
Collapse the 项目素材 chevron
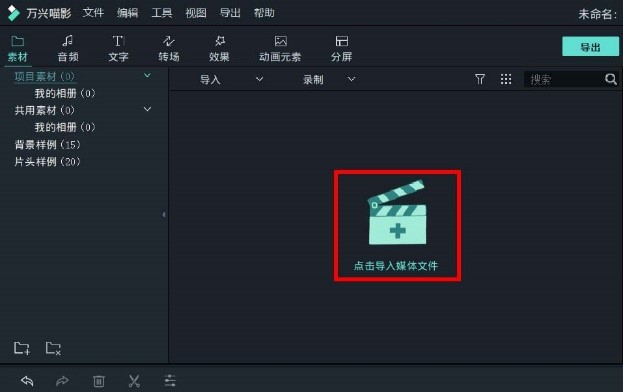tap(147, 75)
